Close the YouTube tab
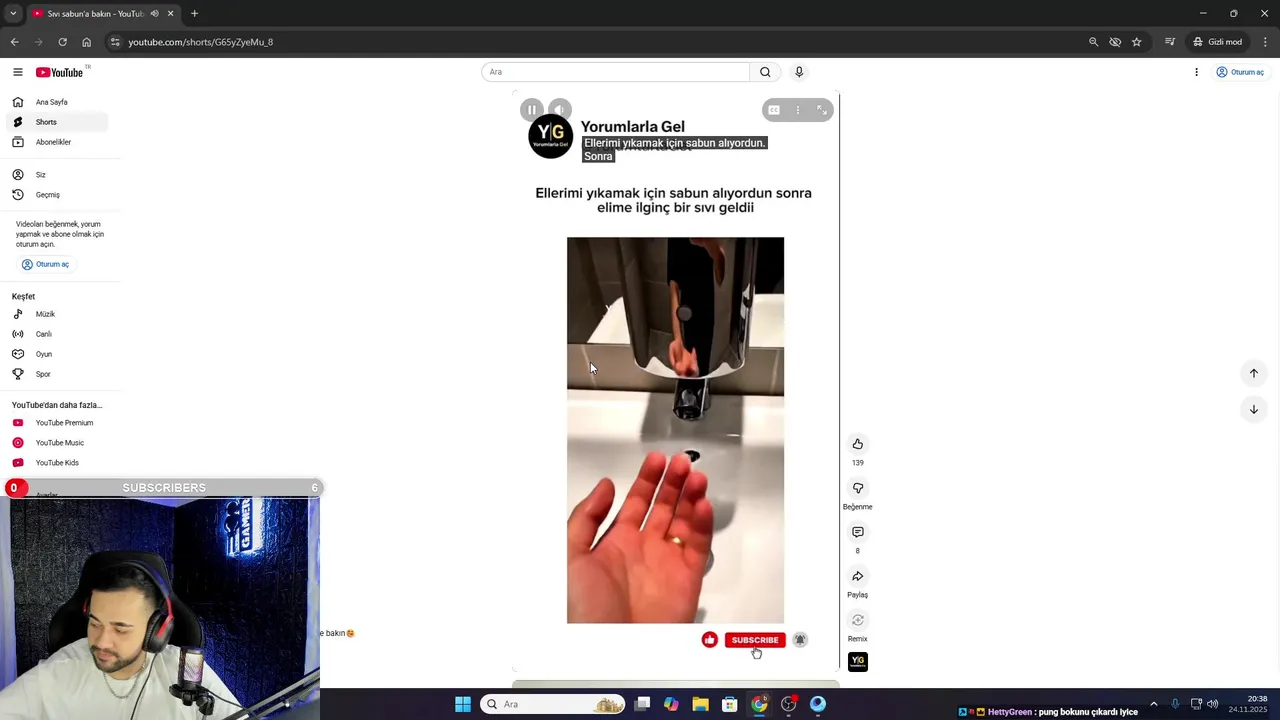 click(x=170, y=14)
